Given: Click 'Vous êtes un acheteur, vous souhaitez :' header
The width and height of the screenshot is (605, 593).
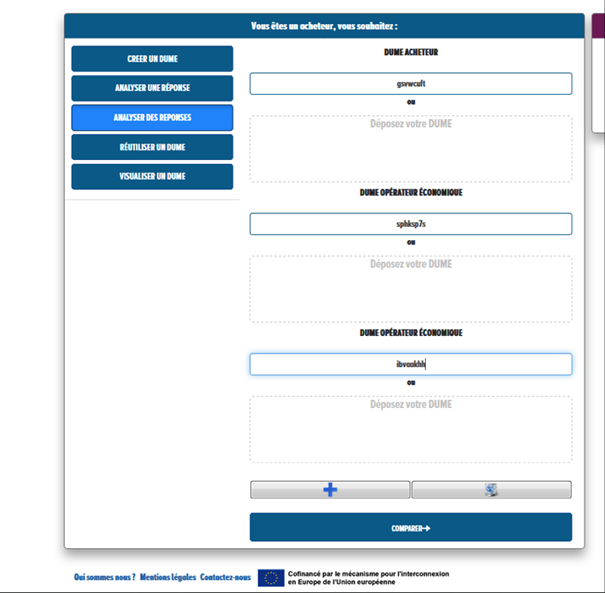Looking at the screenshot, I should [324, 26].
